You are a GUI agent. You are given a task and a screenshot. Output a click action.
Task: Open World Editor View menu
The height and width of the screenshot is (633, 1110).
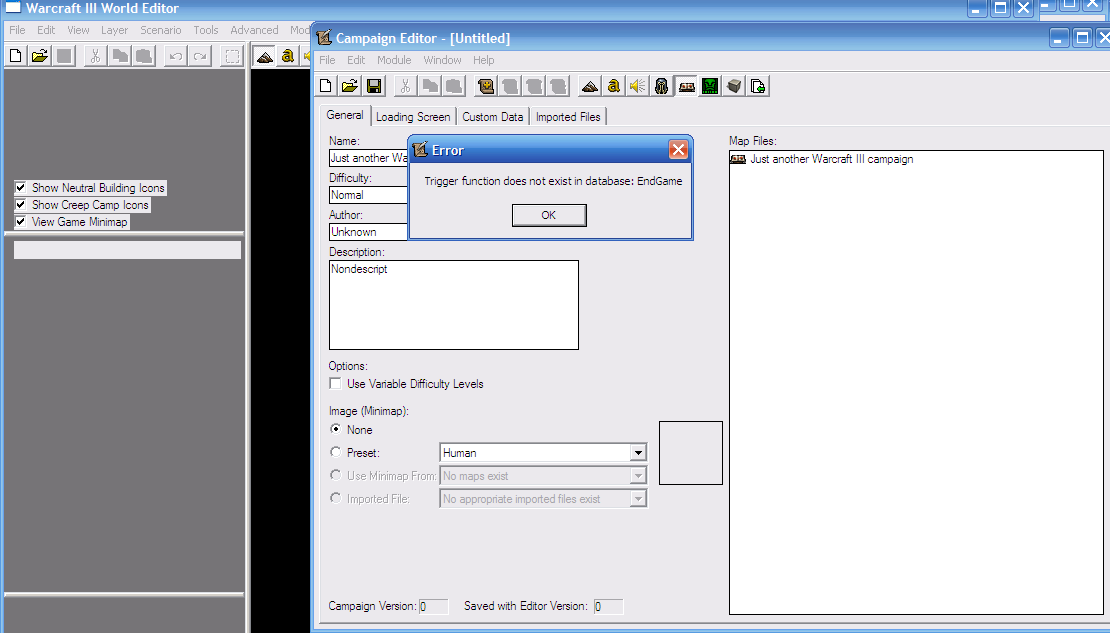click(x=78, y=30)
